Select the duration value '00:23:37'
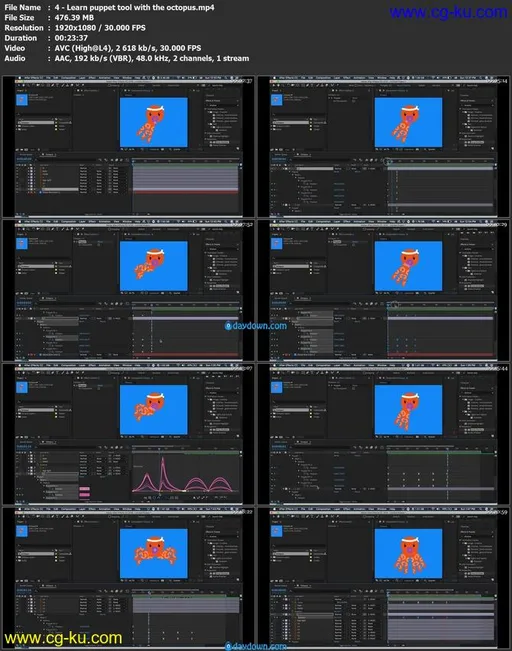The image size is (512, 651). click(71, 38)
